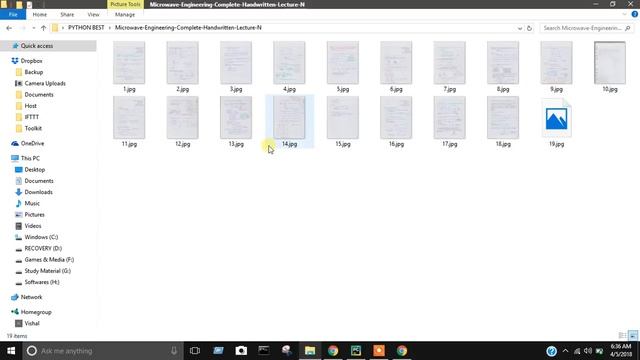Open the Windows Start menu
This screenshot has width=640, height=360.
point(11,351)
